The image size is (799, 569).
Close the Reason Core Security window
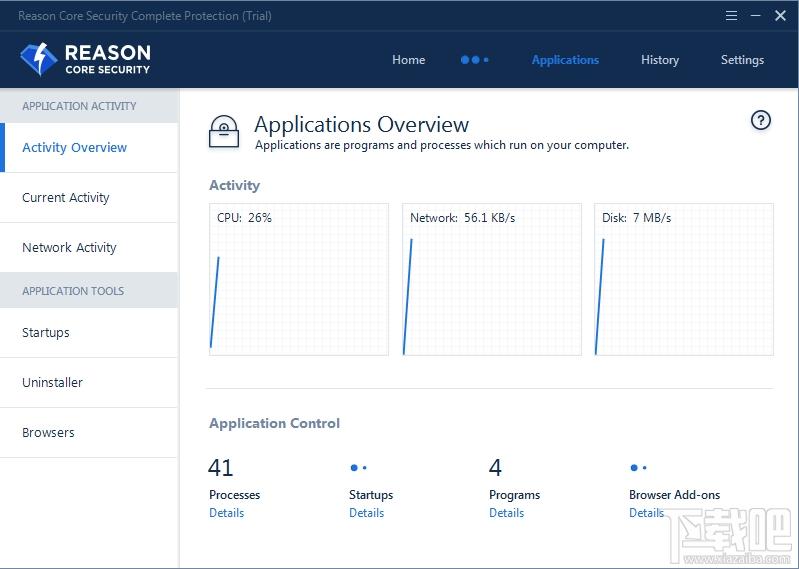[780, 16]
